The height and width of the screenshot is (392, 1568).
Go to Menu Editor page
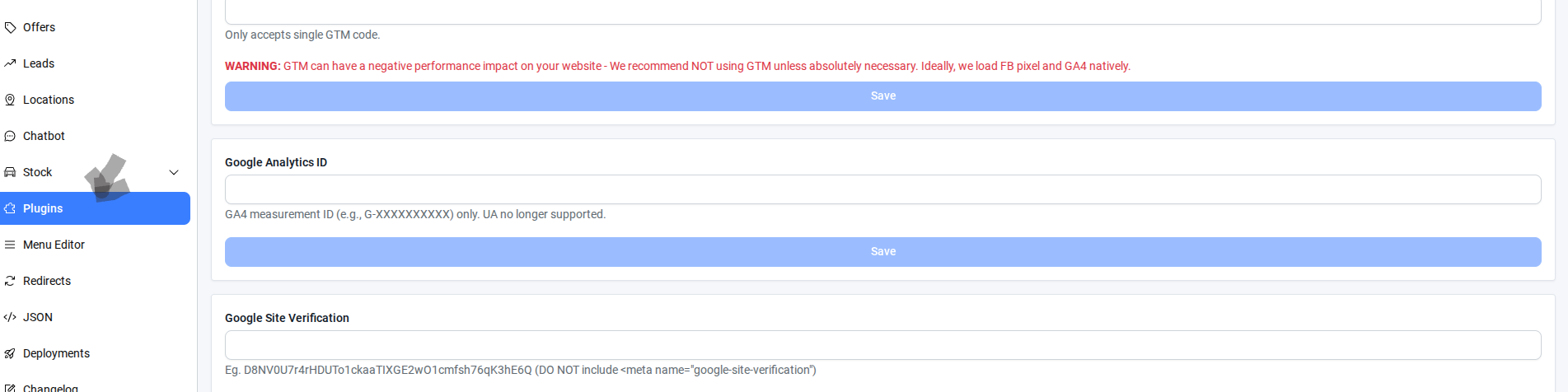point(54,245)
